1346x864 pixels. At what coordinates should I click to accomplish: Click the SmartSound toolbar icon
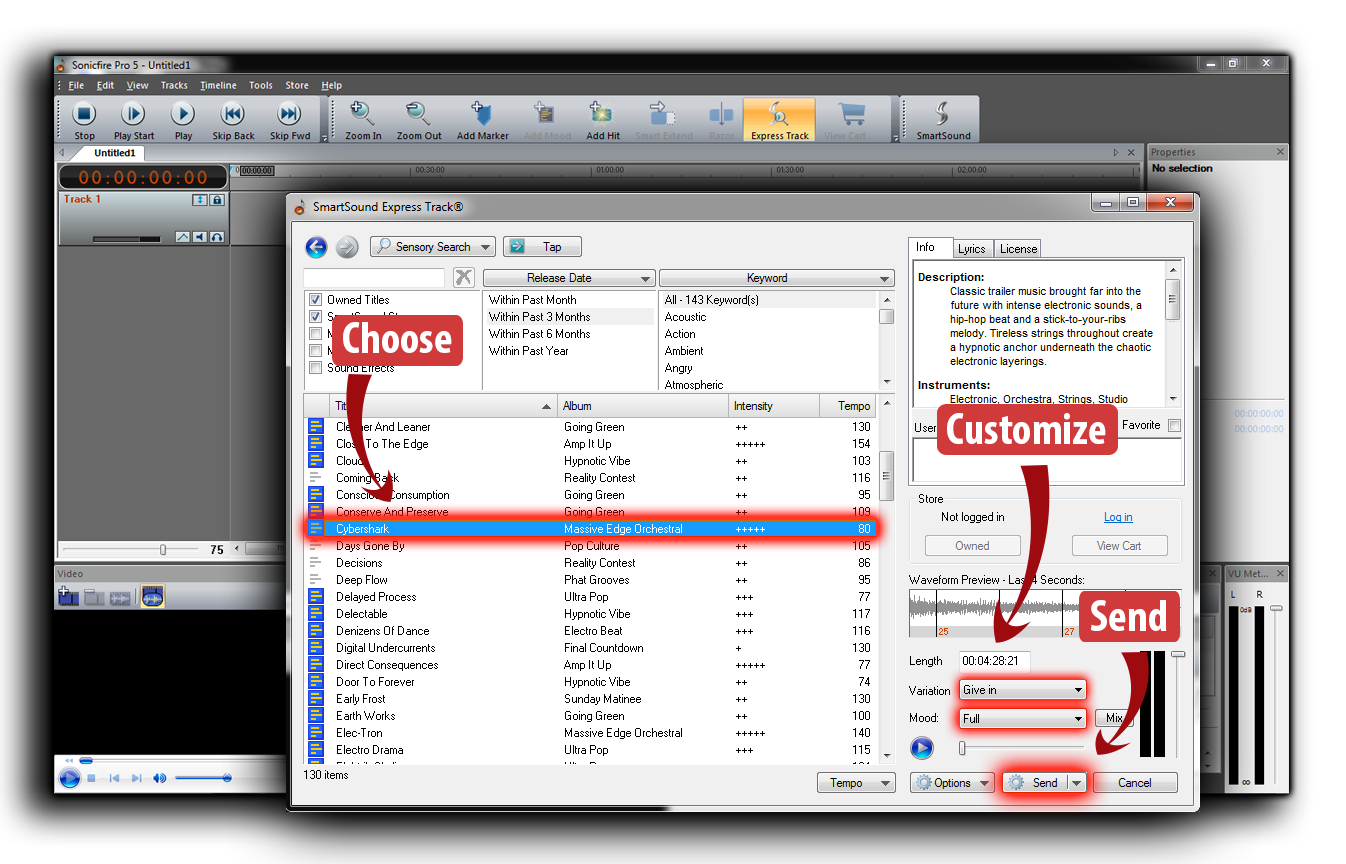(x=943, y=120)
